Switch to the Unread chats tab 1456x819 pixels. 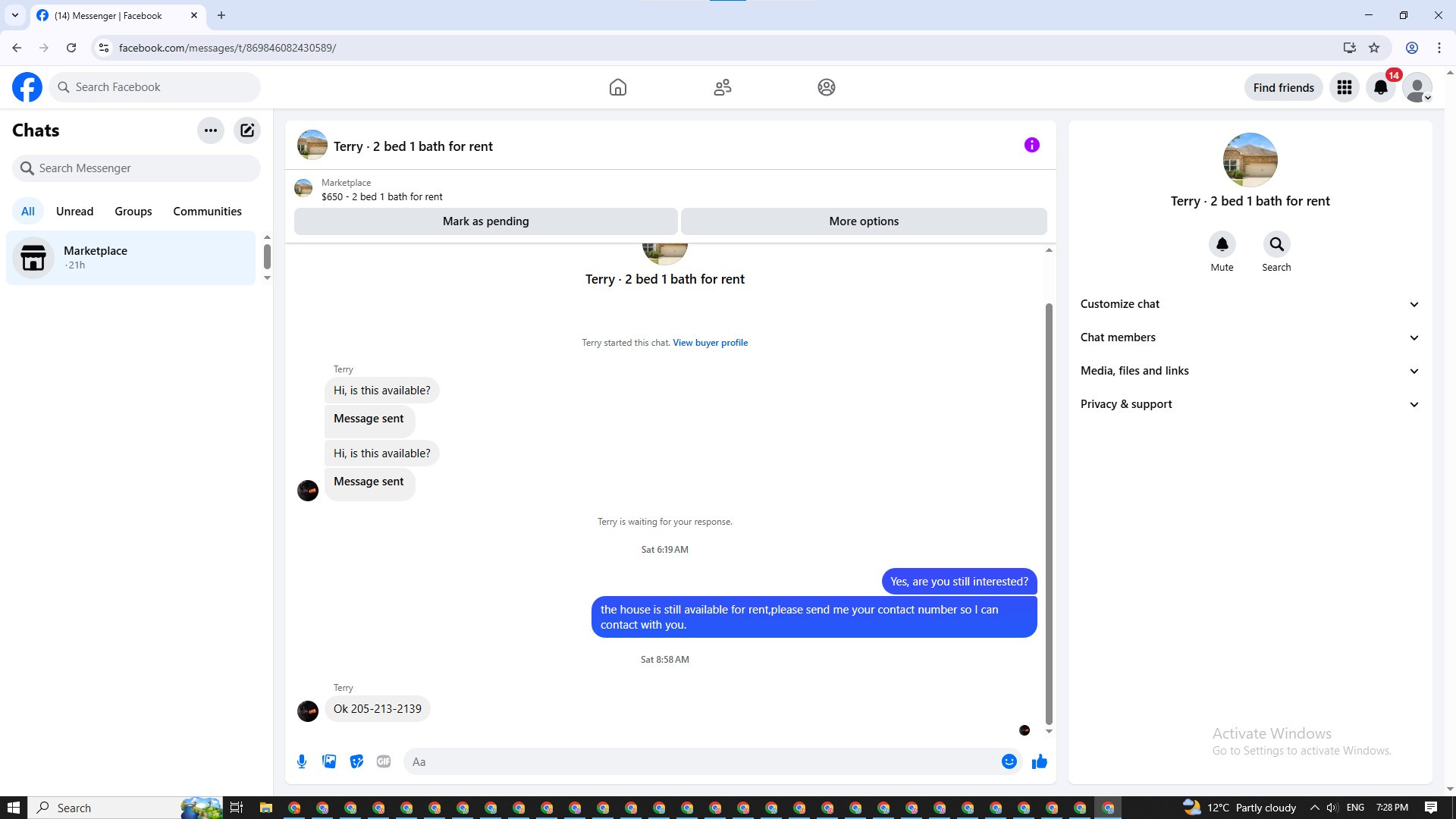74,212
